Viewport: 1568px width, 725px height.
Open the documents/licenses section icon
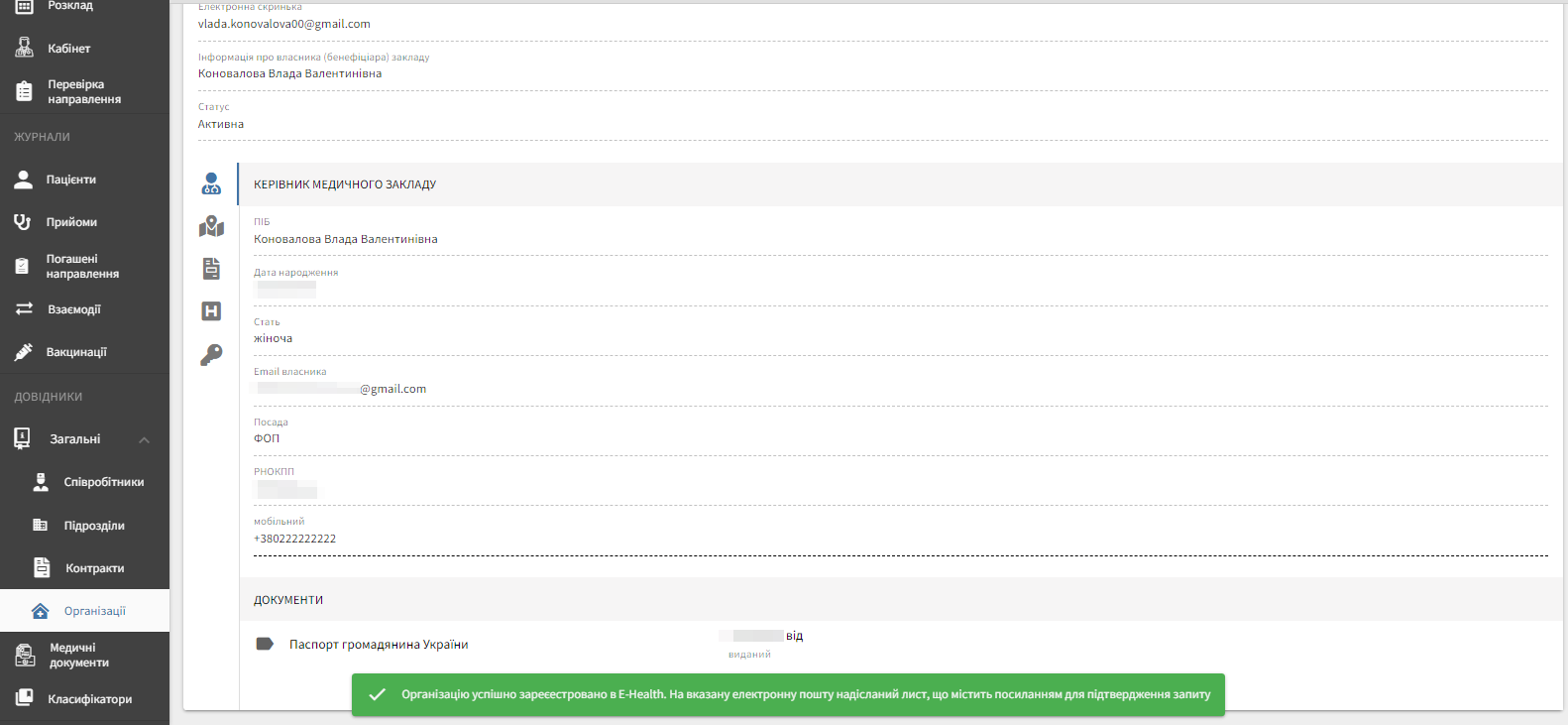(x=211, y=269)
